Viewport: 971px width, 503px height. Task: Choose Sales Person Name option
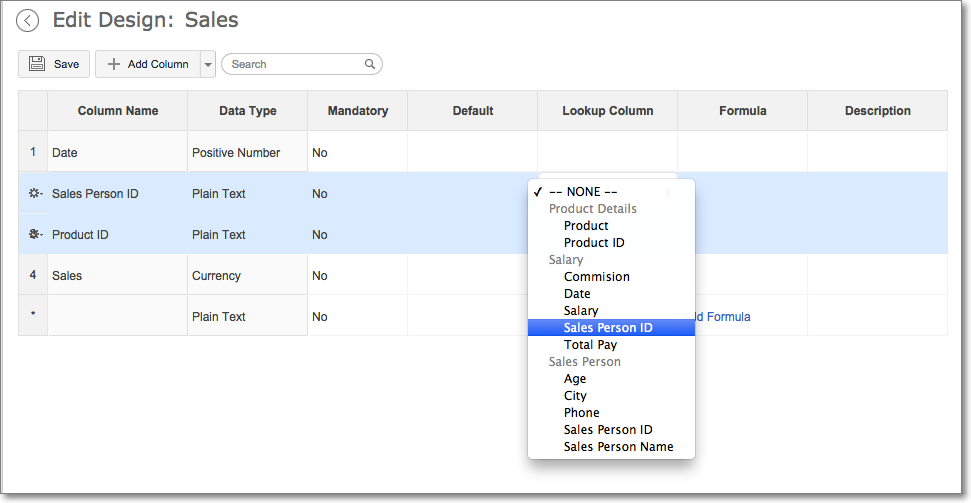(x=618, y=447)
